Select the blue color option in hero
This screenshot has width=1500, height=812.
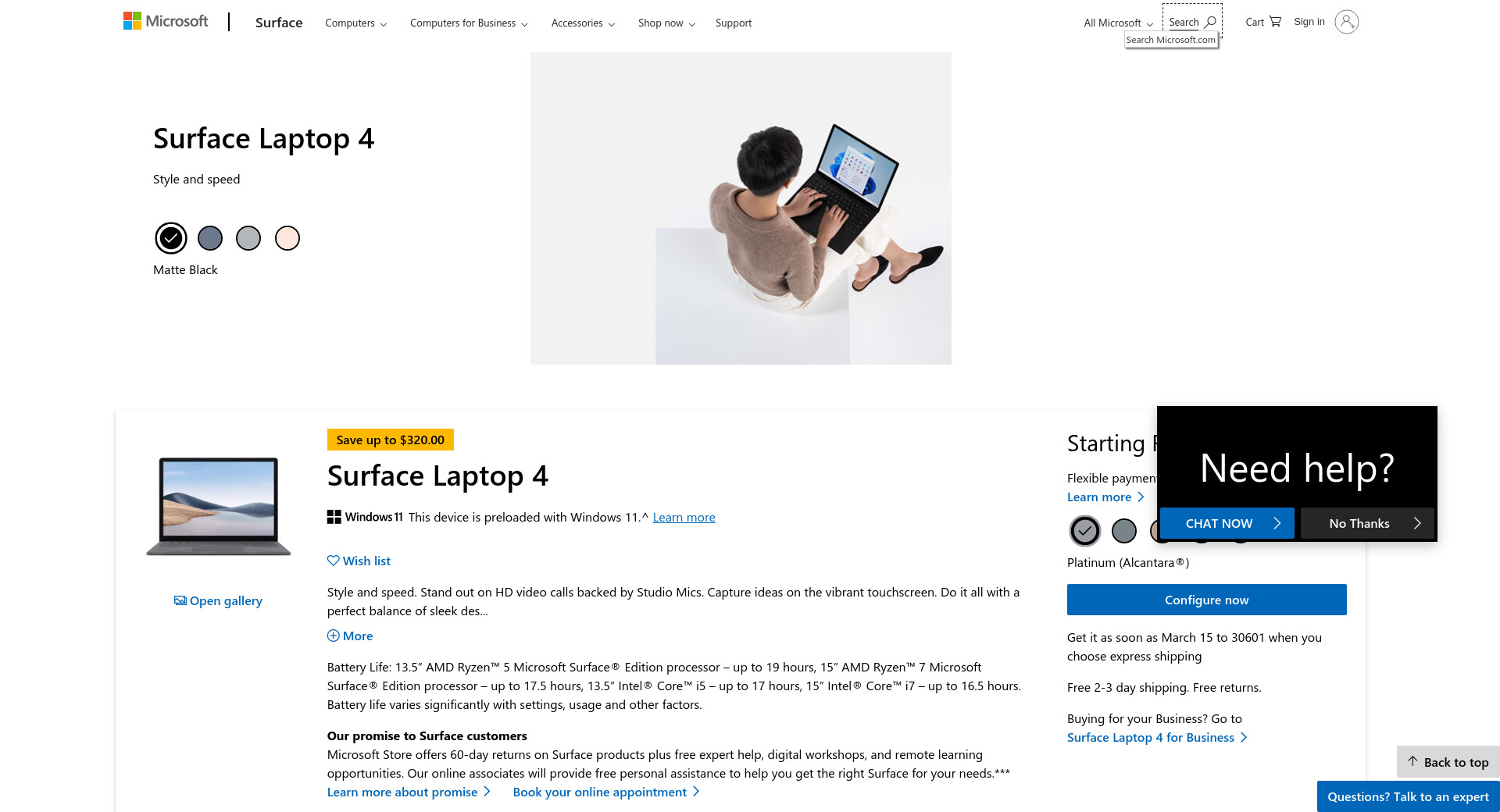click(x=209, y=238)
